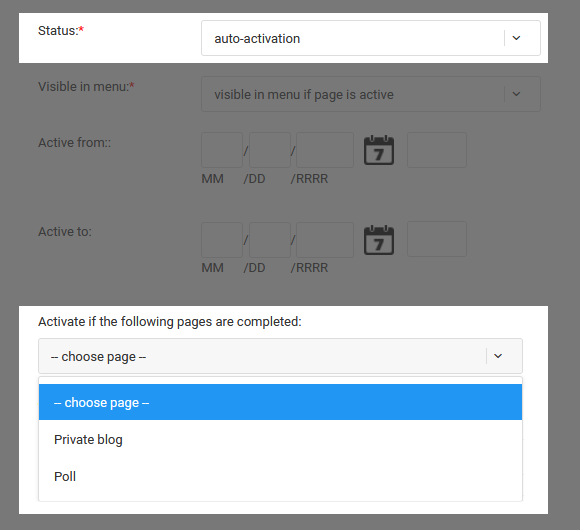Pick the Poll page option

tap(280, 476)
